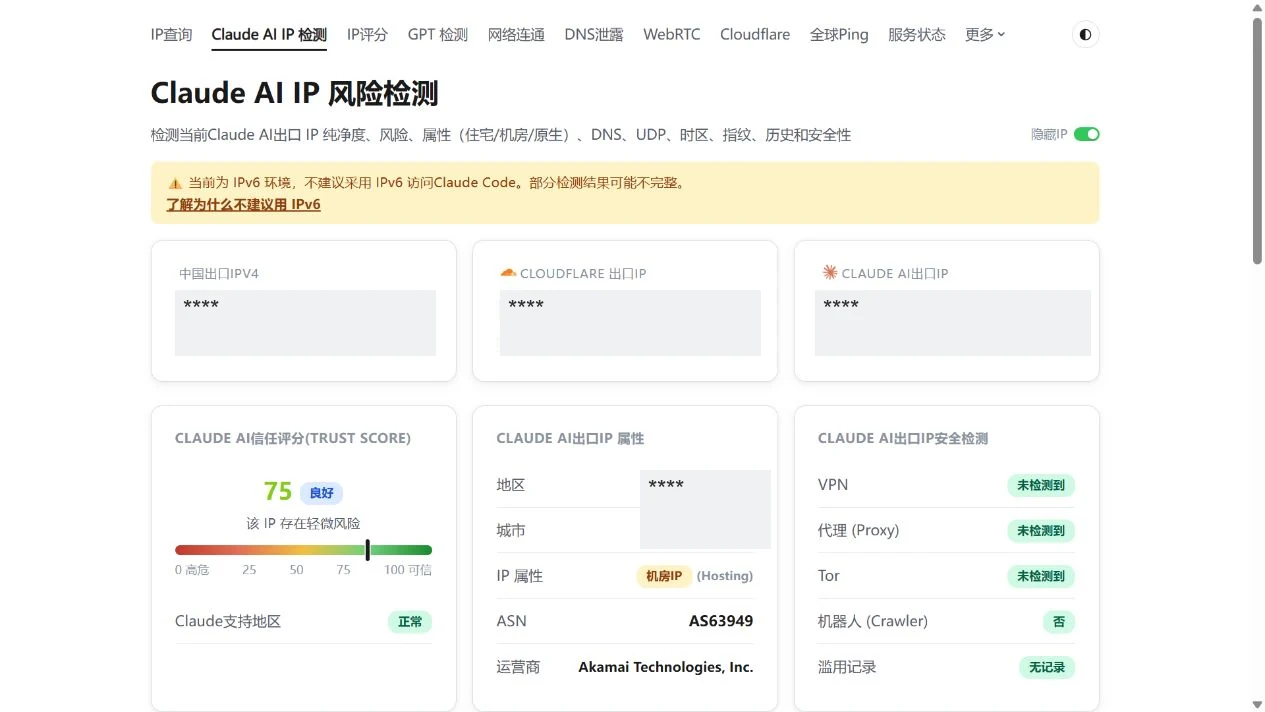Viewport: 1265px width, 712px height.
Task: Click the 机器人 (Crawler) 否 badge
Action: (x=1059, y=622)
